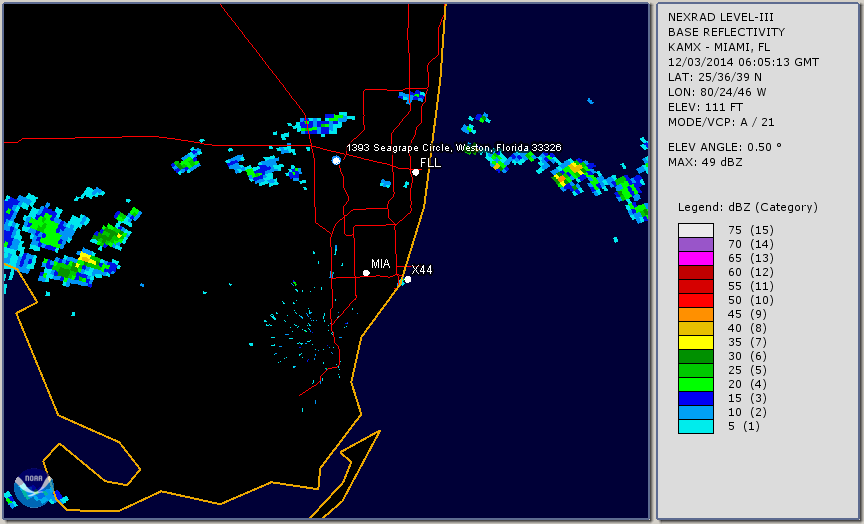The image size is (864, 524).
Task: Click the Weston address location marker
Action: pos(337,160)
